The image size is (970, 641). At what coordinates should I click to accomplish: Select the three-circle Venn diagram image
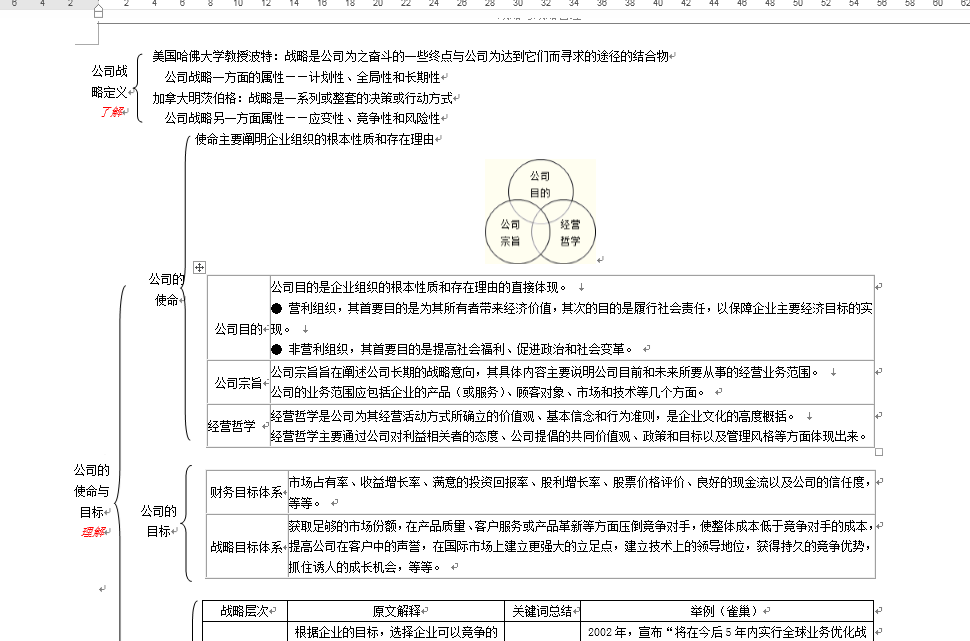point(541,212)
